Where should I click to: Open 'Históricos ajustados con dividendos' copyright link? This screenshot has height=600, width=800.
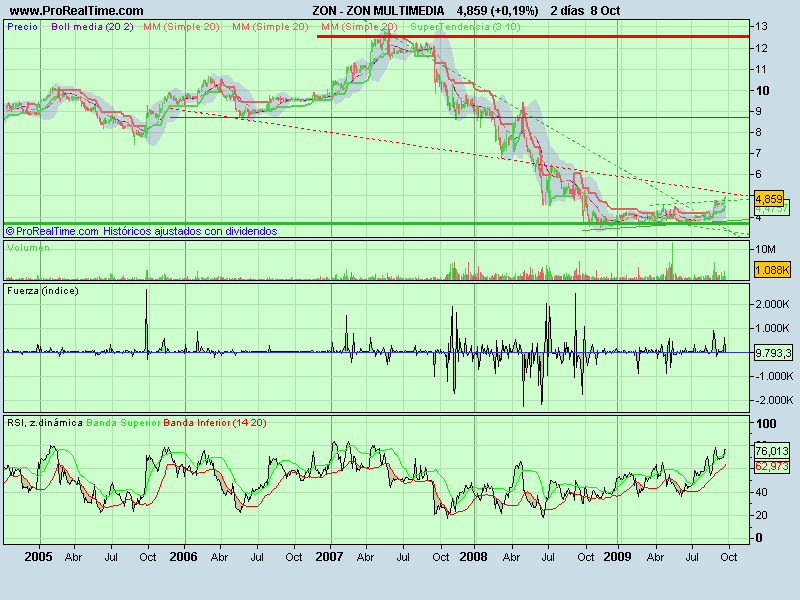pos(190,231)
